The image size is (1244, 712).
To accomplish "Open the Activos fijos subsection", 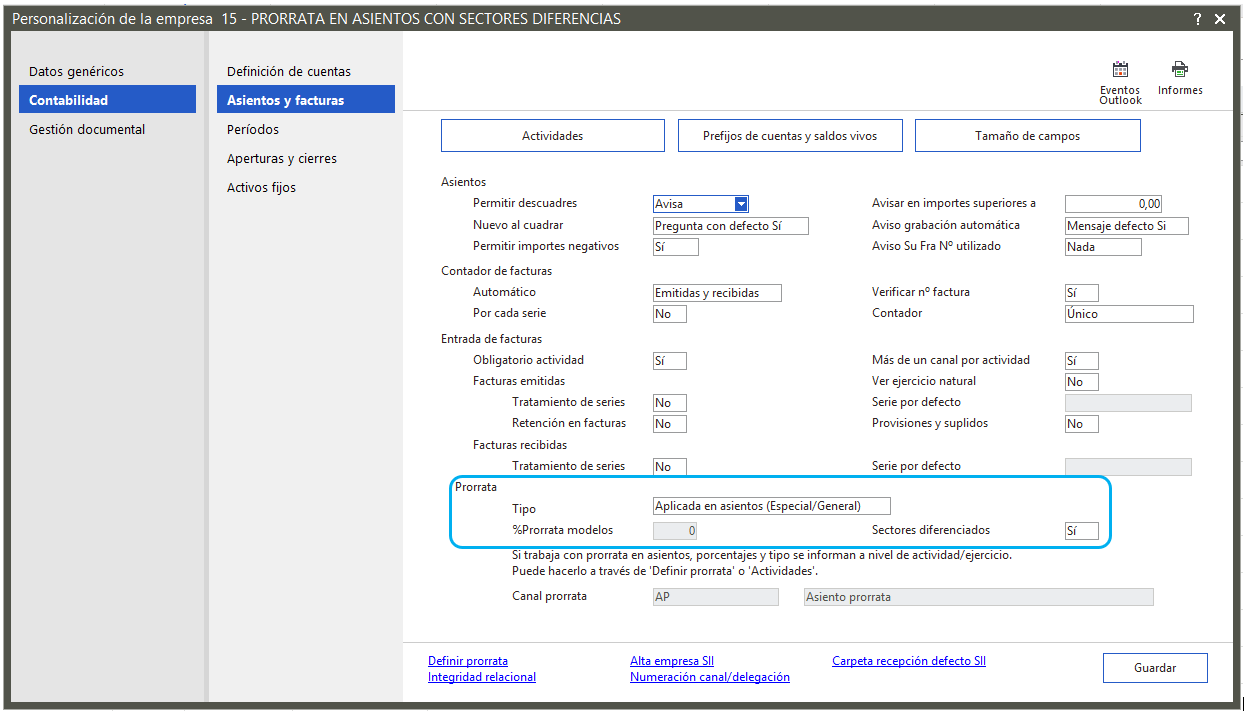I will pos(262,187).
